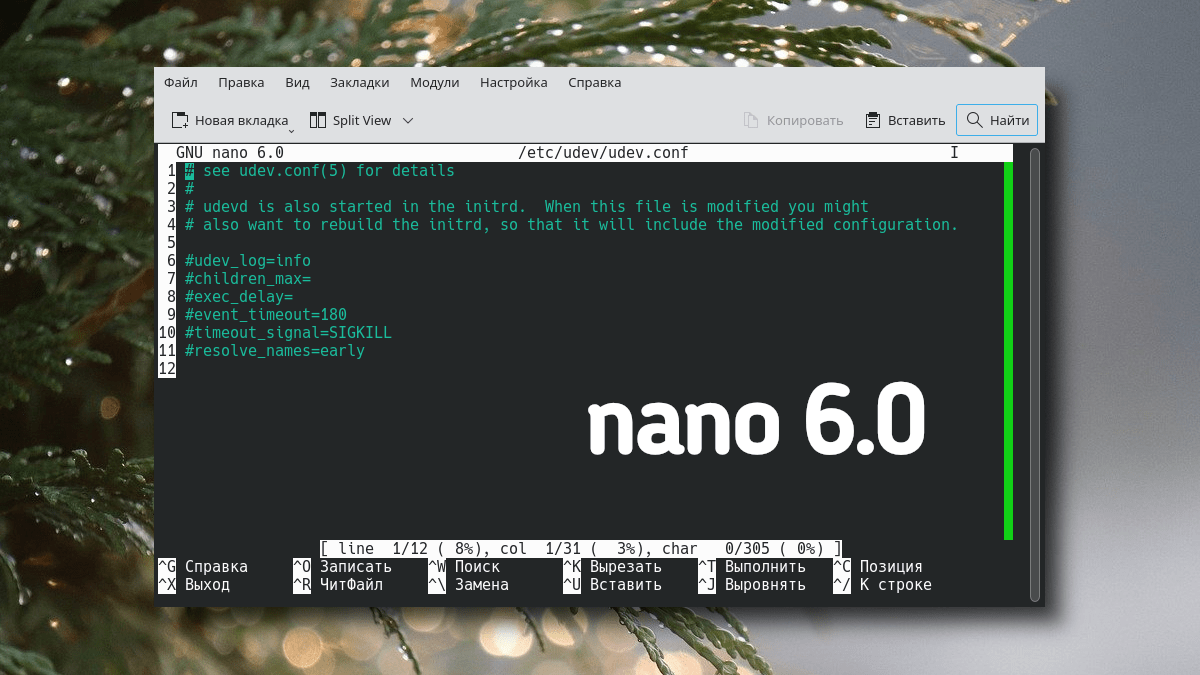Screen dimensions: 1200x675
Task: Click the New Tab (Новая вкладка) icon
Action: tap(180, 120)
